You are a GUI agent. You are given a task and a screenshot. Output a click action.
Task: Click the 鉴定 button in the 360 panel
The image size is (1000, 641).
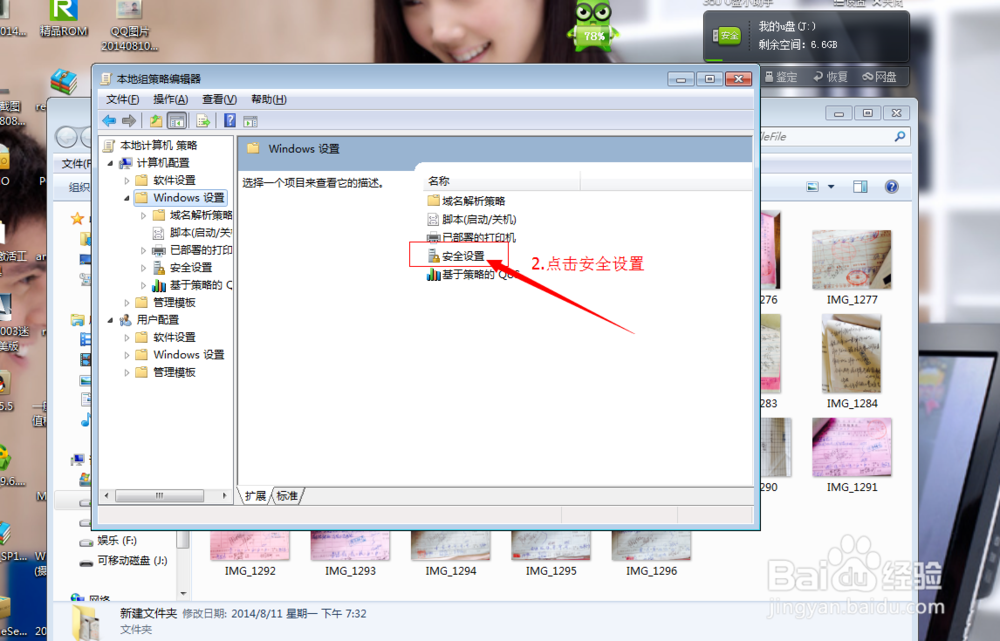pyautogui.click(x=781, y=76)
